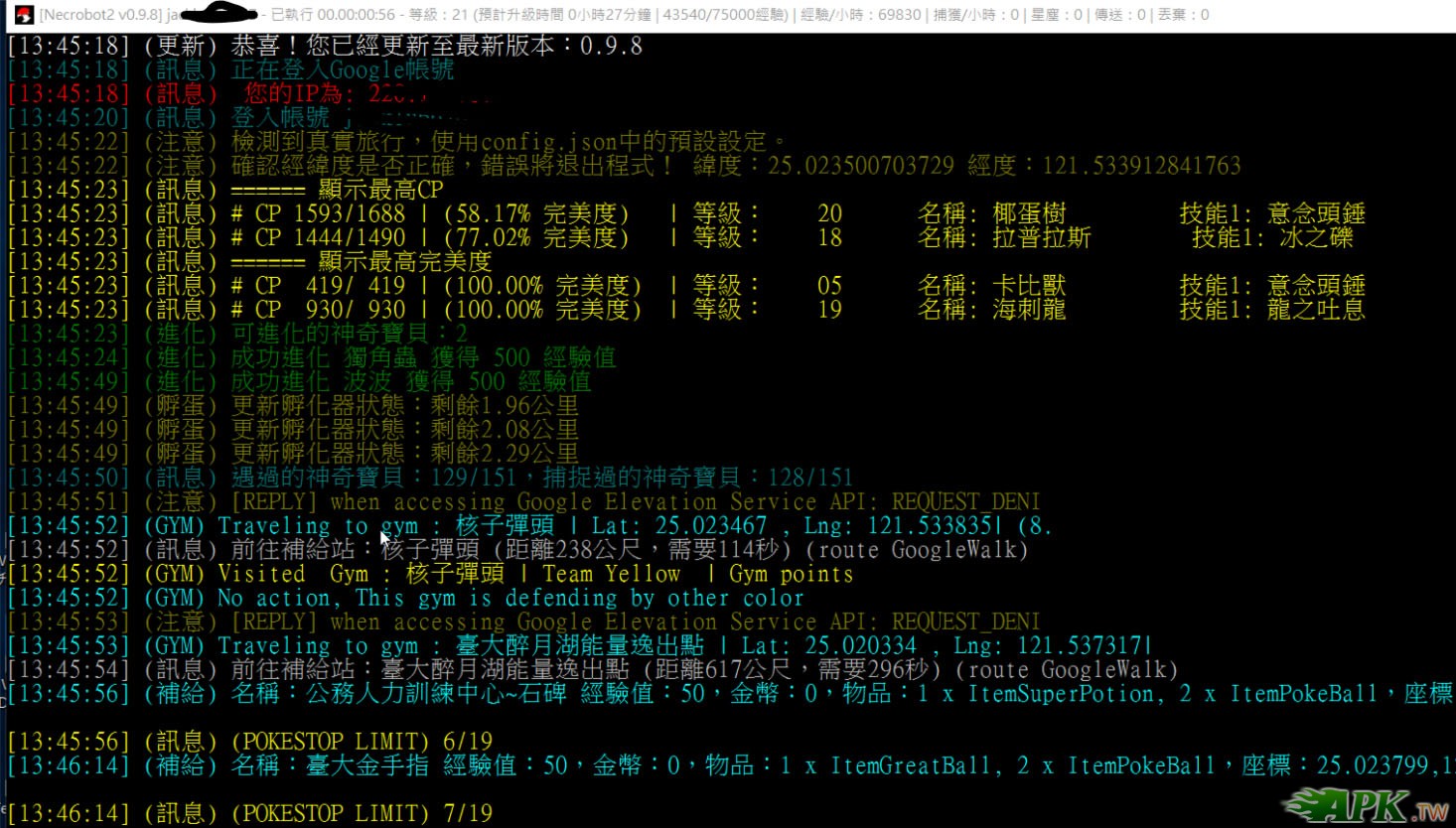Viewport: 1456px width, 828px height.
Task: Click the latitude and longitude confirmation line
Action: [624, 165]
